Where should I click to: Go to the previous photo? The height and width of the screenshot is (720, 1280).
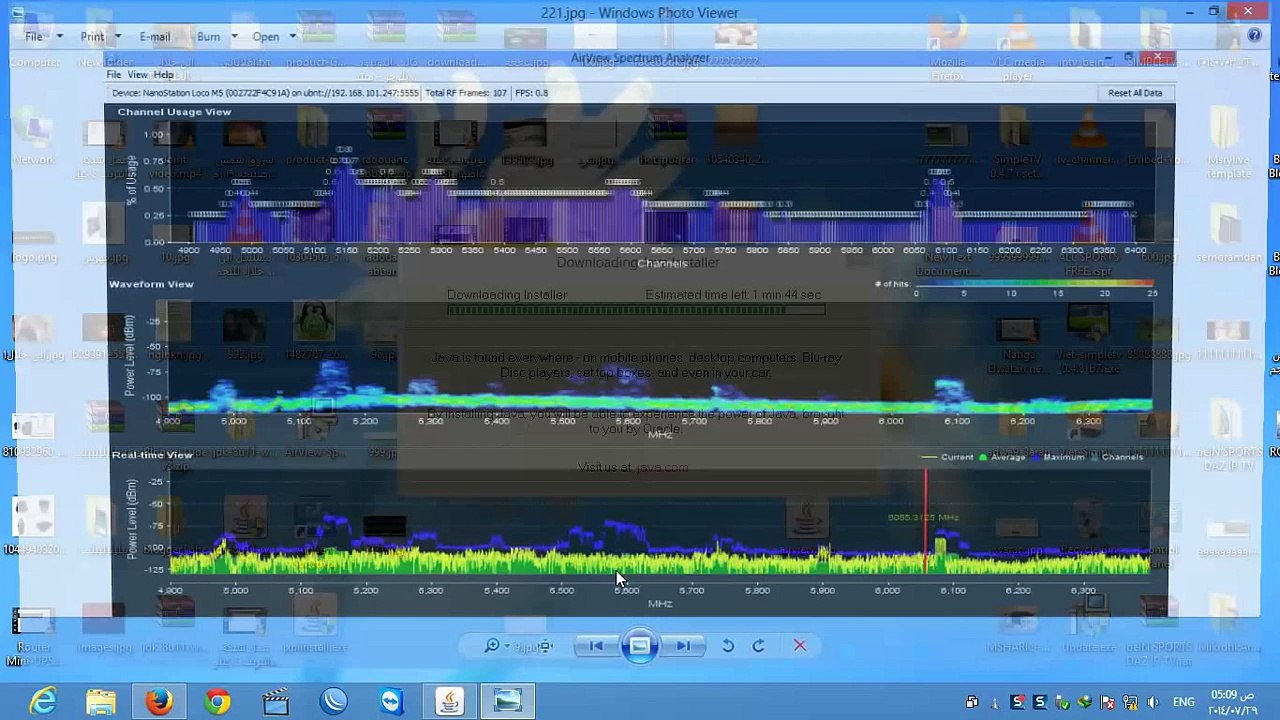(596, 646)
